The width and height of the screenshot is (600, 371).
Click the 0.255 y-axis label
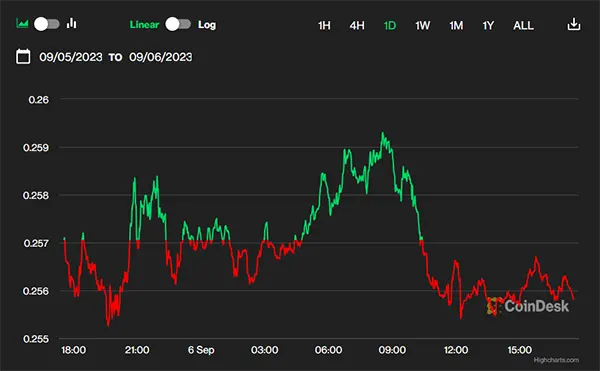point(36,339)
